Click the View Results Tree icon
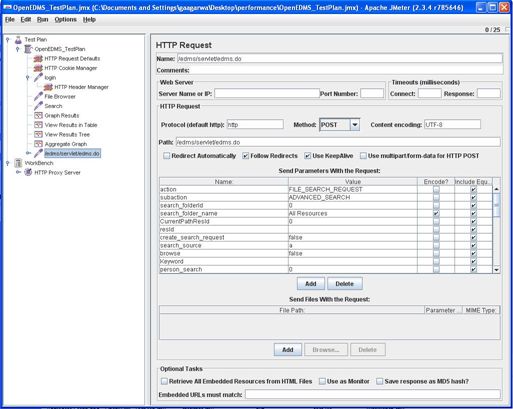This screenshot has width=513, height=409. 38,135
